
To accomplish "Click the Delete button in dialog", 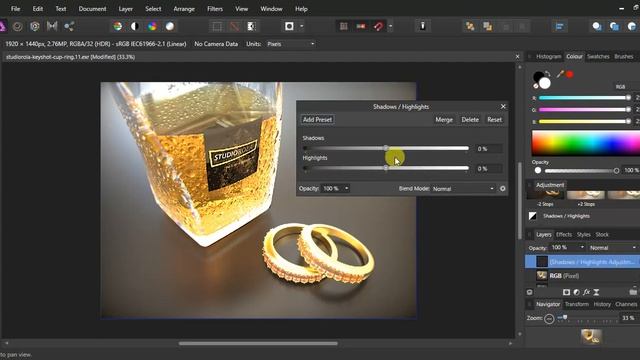I will click(470, 120).
